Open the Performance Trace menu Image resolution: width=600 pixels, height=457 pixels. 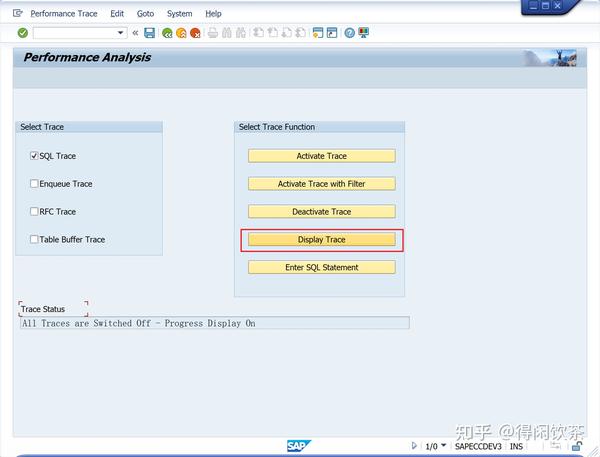pos(64,14)
